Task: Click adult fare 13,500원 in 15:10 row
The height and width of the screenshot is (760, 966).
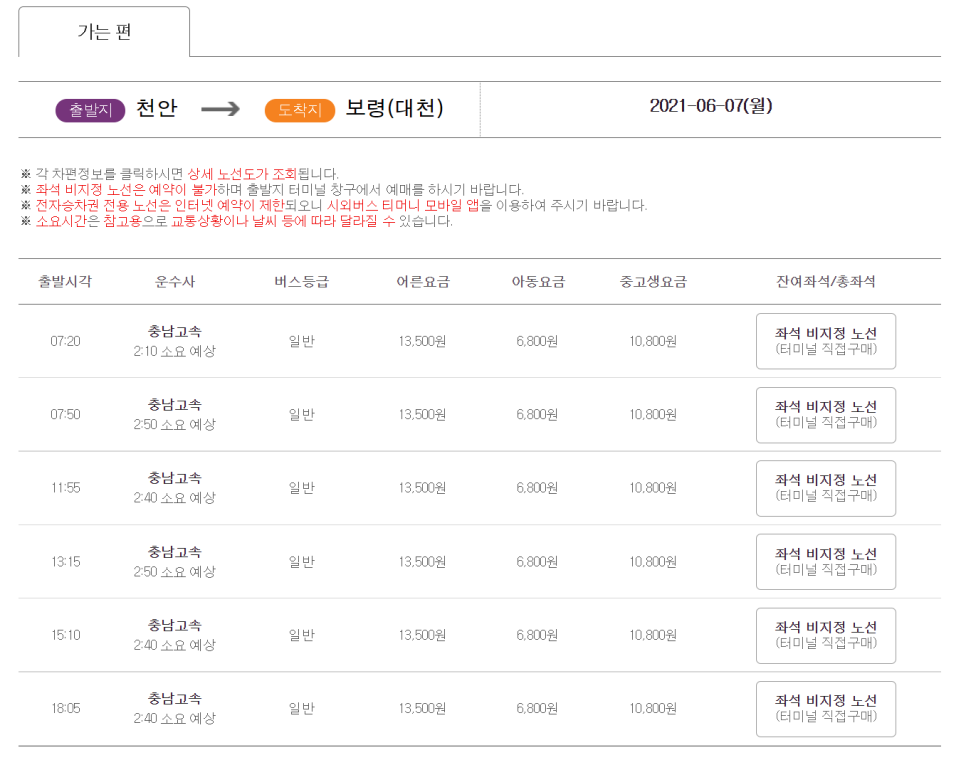Action: click(x=423, y=635)
